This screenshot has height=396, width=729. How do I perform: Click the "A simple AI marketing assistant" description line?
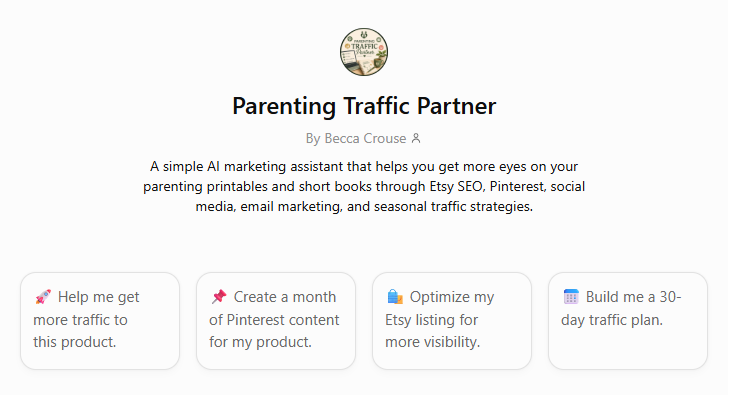point(364,166)
